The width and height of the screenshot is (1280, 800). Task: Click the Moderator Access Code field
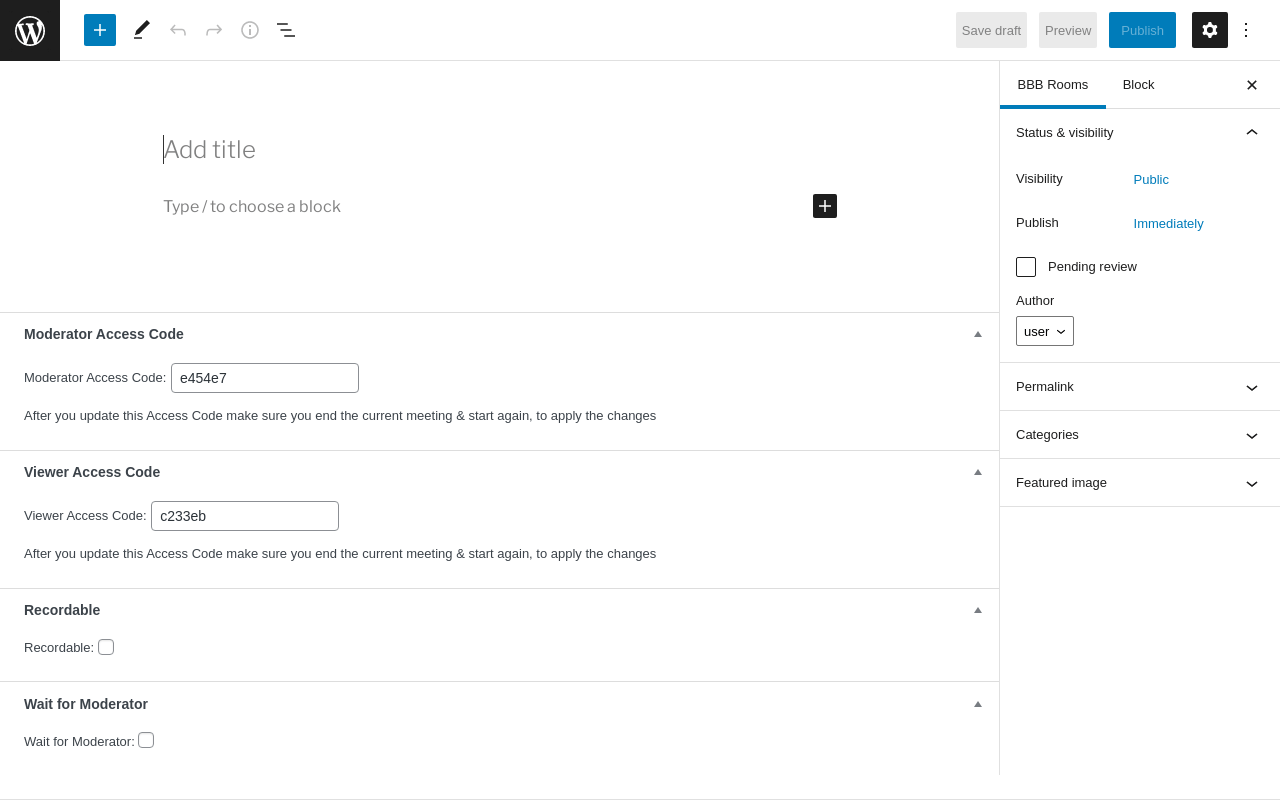click(265, 378)
